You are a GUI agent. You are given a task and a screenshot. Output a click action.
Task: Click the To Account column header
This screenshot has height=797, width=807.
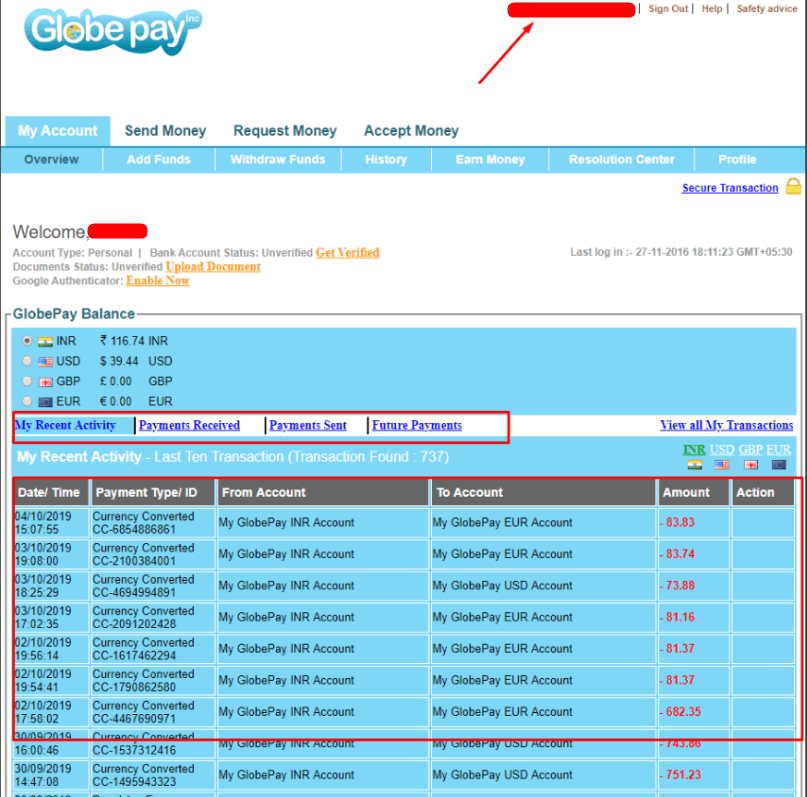pyautogui.click(x=543, y=492)
